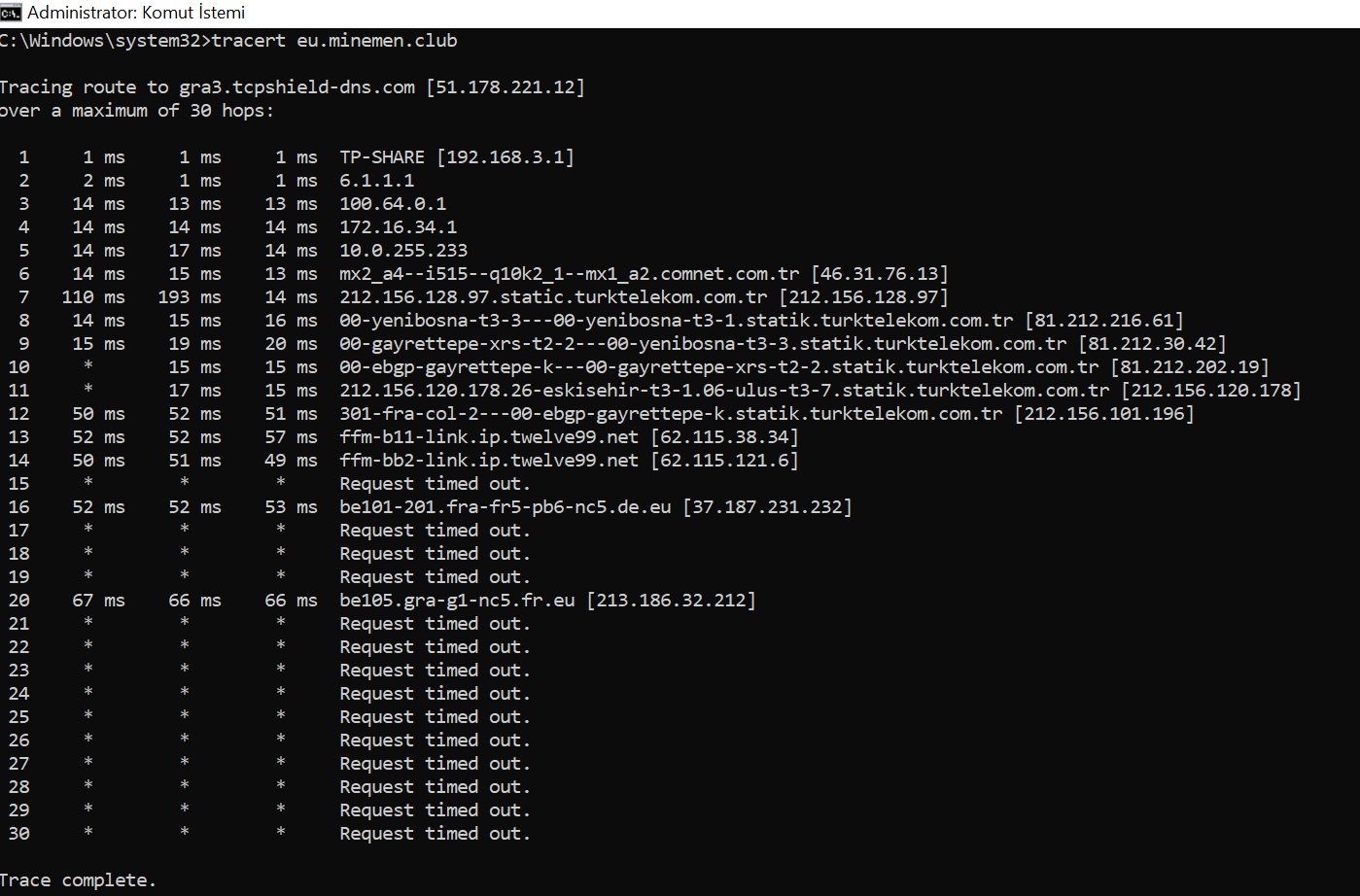Screen dimensions: 1360x896
Task: Click the ffm-bb2-link.ip.twelve99.net hostname
Action: click(x=489, y=461)
